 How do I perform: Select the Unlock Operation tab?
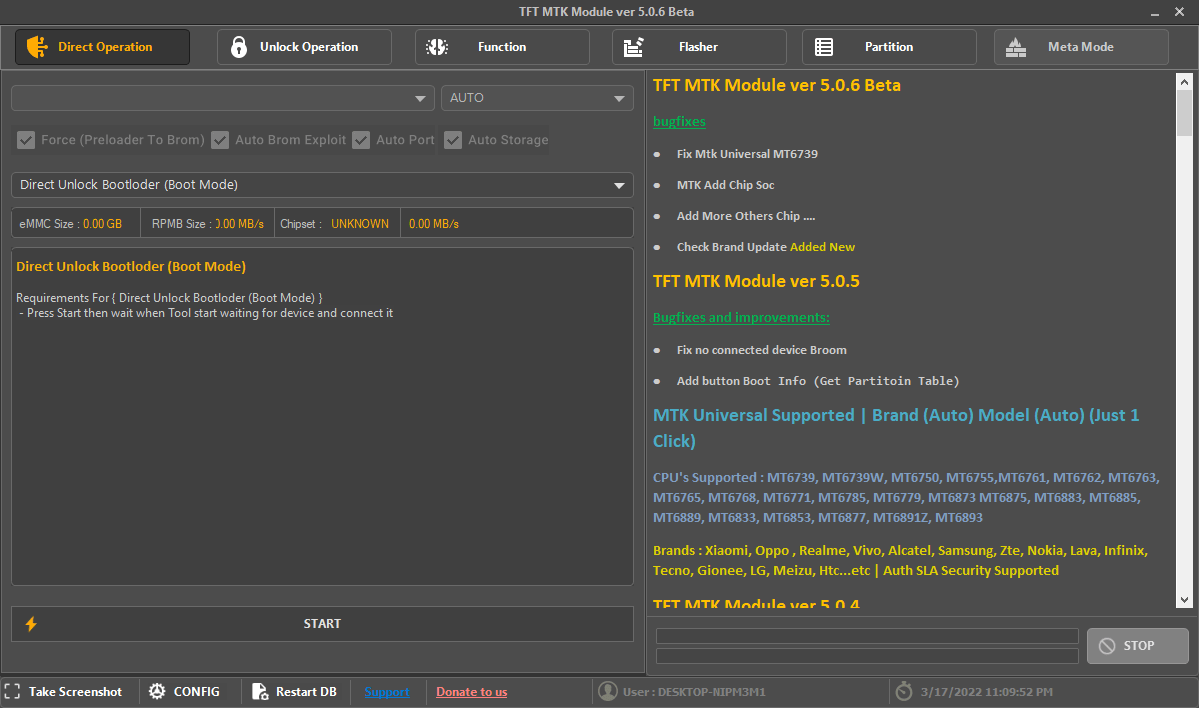(303, 46)
